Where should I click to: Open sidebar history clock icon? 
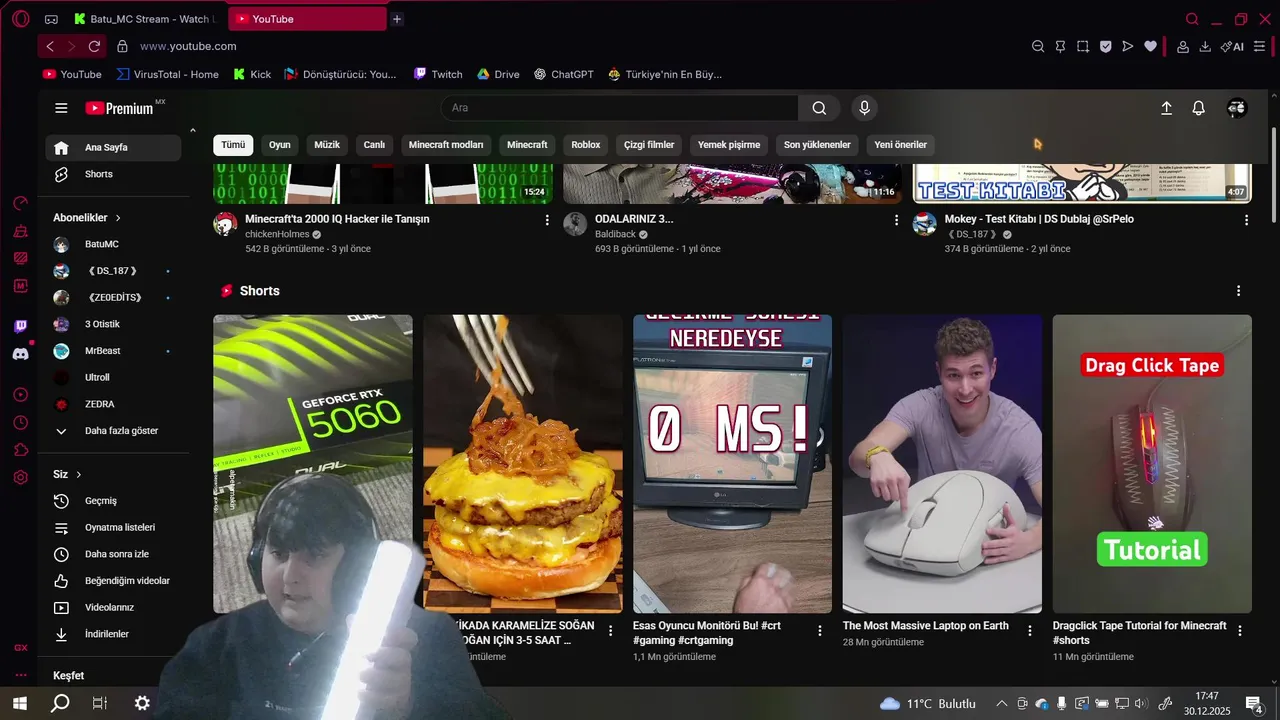pyautogui.click(x=21, y=423)
